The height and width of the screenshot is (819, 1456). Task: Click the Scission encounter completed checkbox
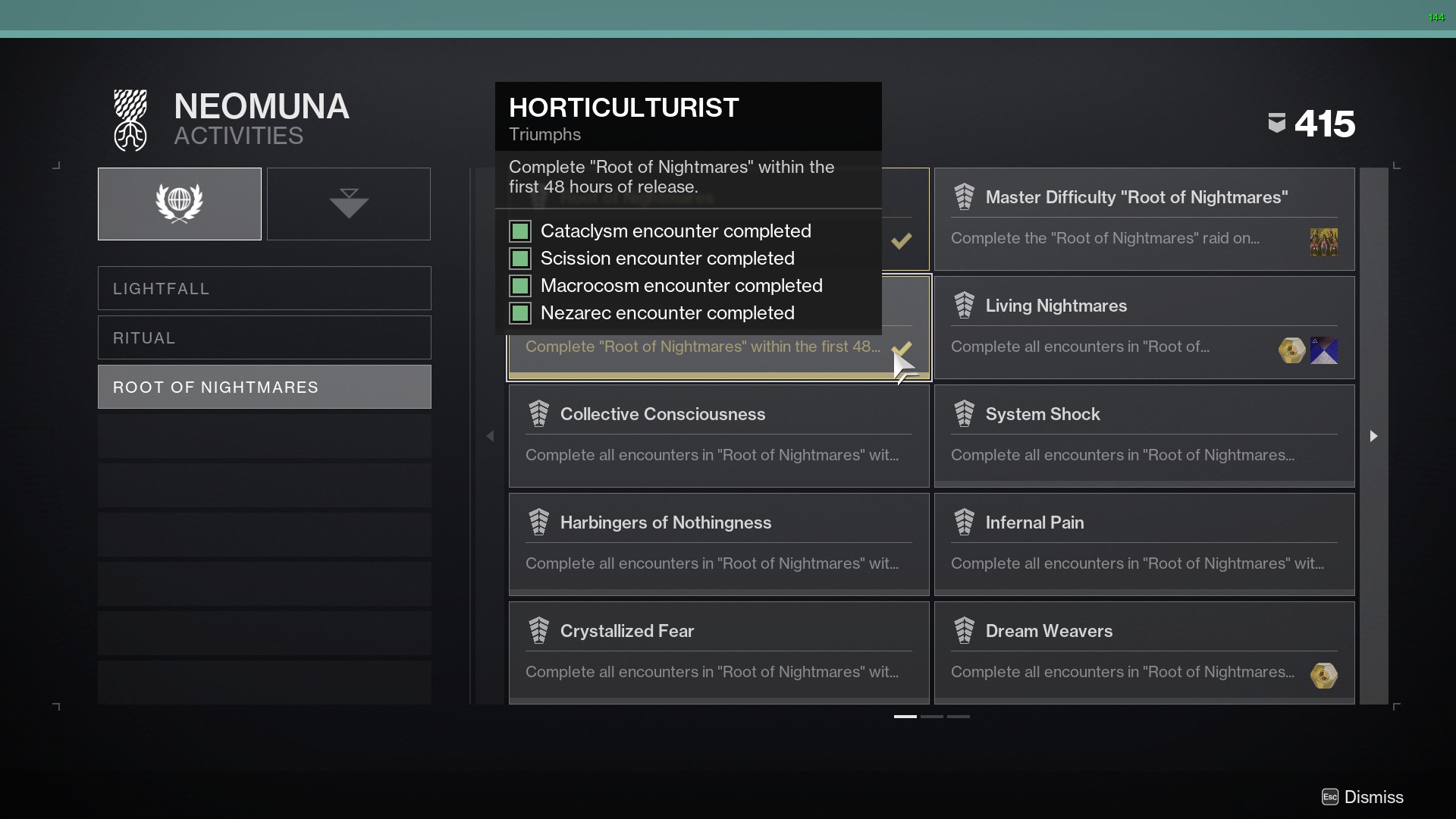520,259
